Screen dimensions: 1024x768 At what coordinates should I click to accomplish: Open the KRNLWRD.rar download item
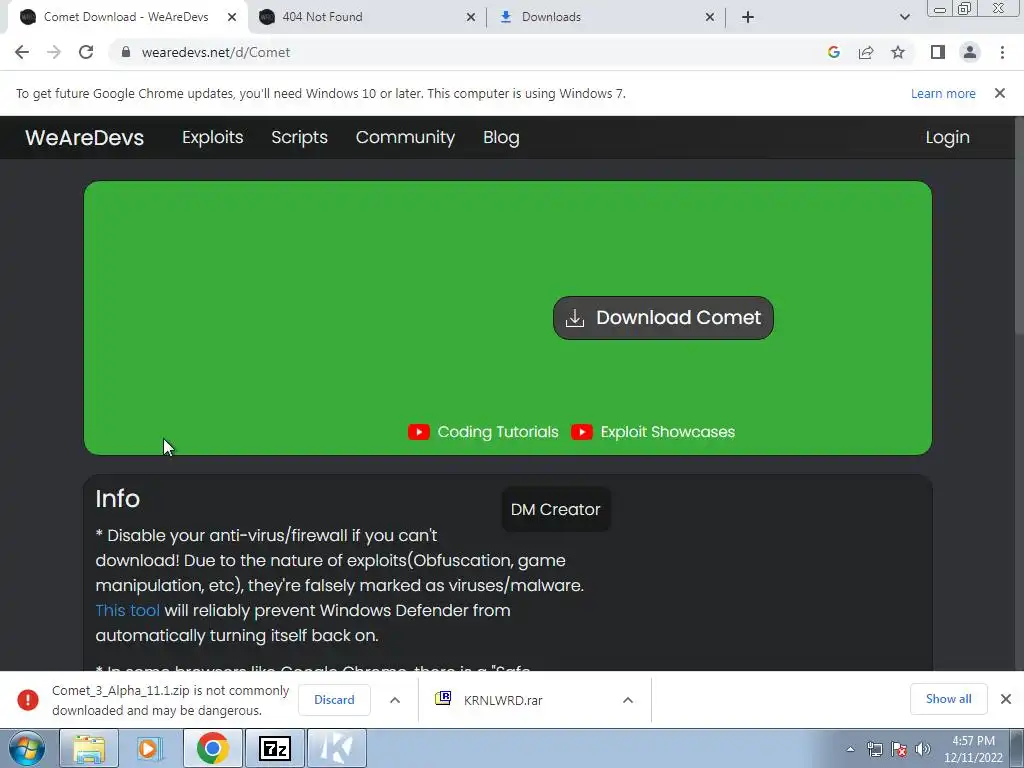pyautogui.click(x=503, y=700)
